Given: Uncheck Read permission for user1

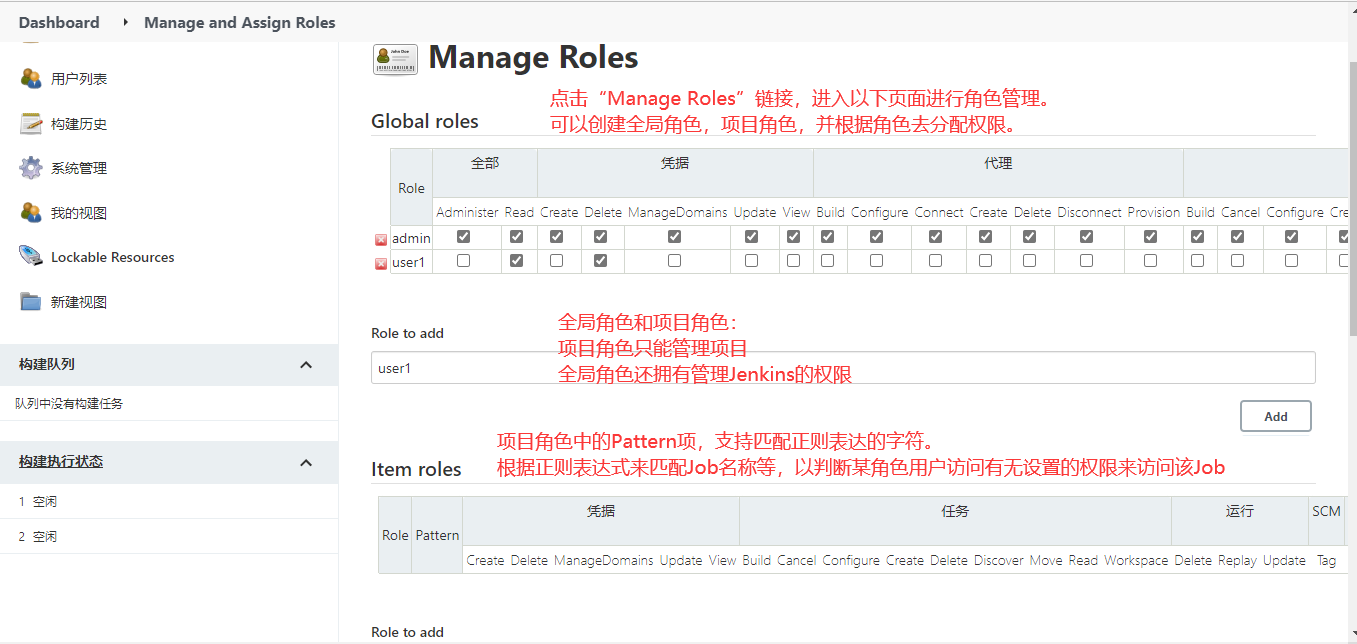Looking at the screenshot, I should 516,260.
